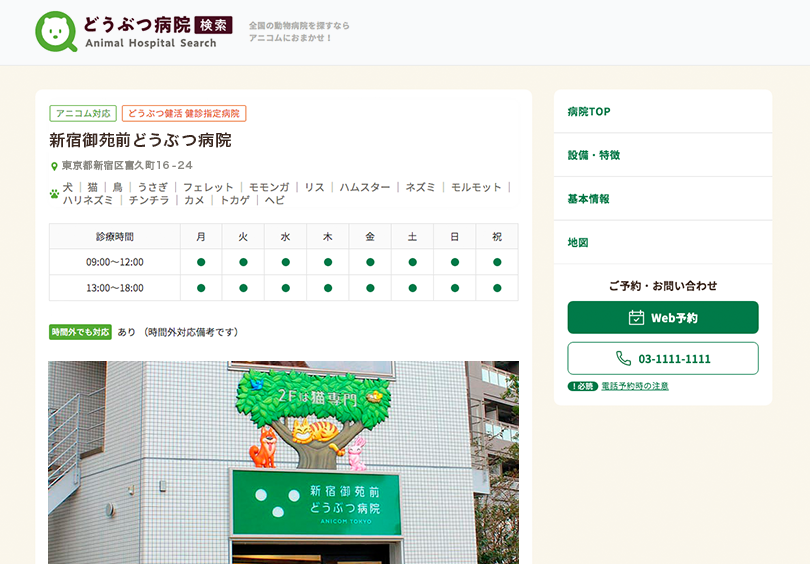Click the アニコム対応 tag
Image resolution: width=810 pixels, height=564 pixels.
(83, 114)
